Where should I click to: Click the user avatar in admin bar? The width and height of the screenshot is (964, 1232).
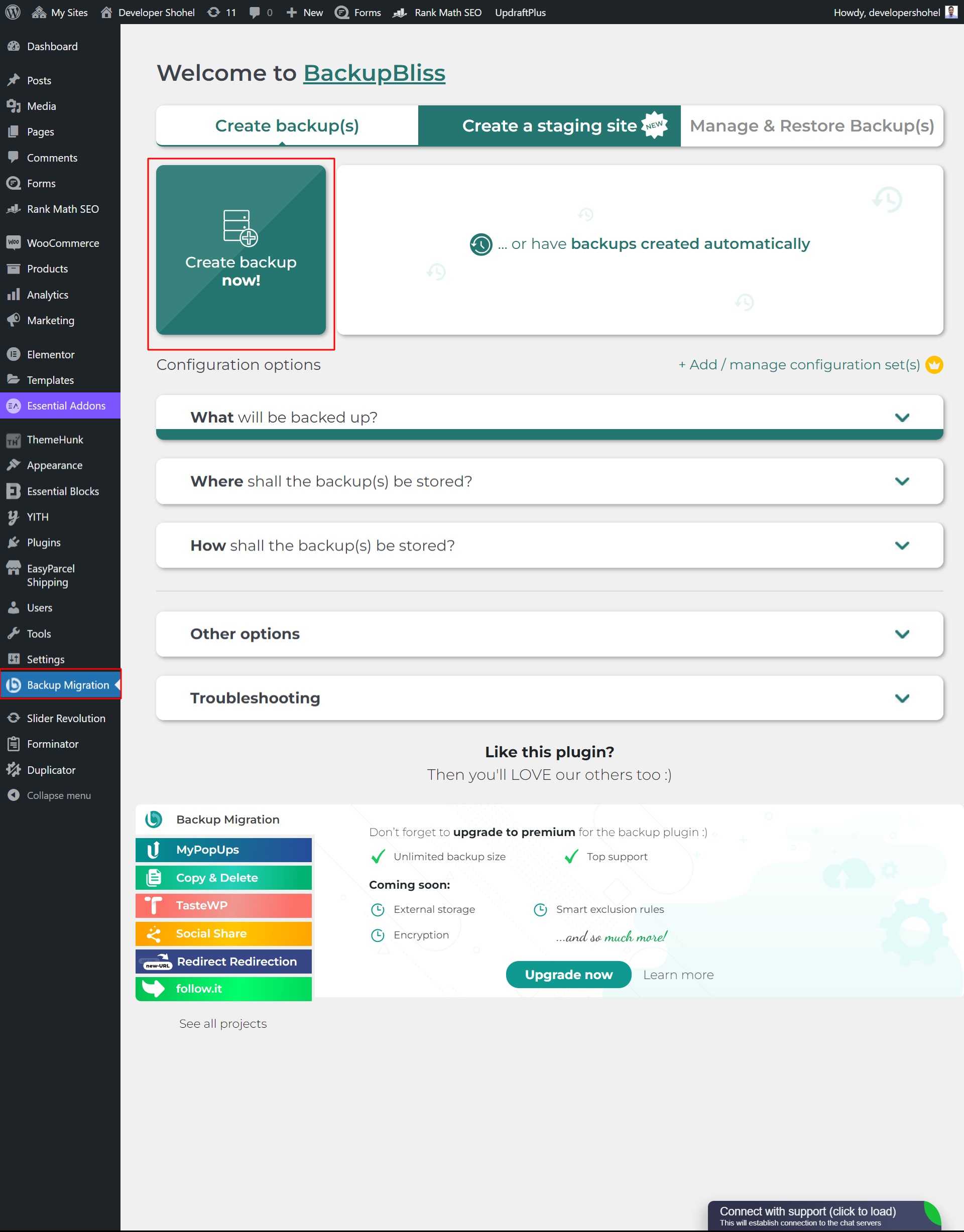coord(951,12)
